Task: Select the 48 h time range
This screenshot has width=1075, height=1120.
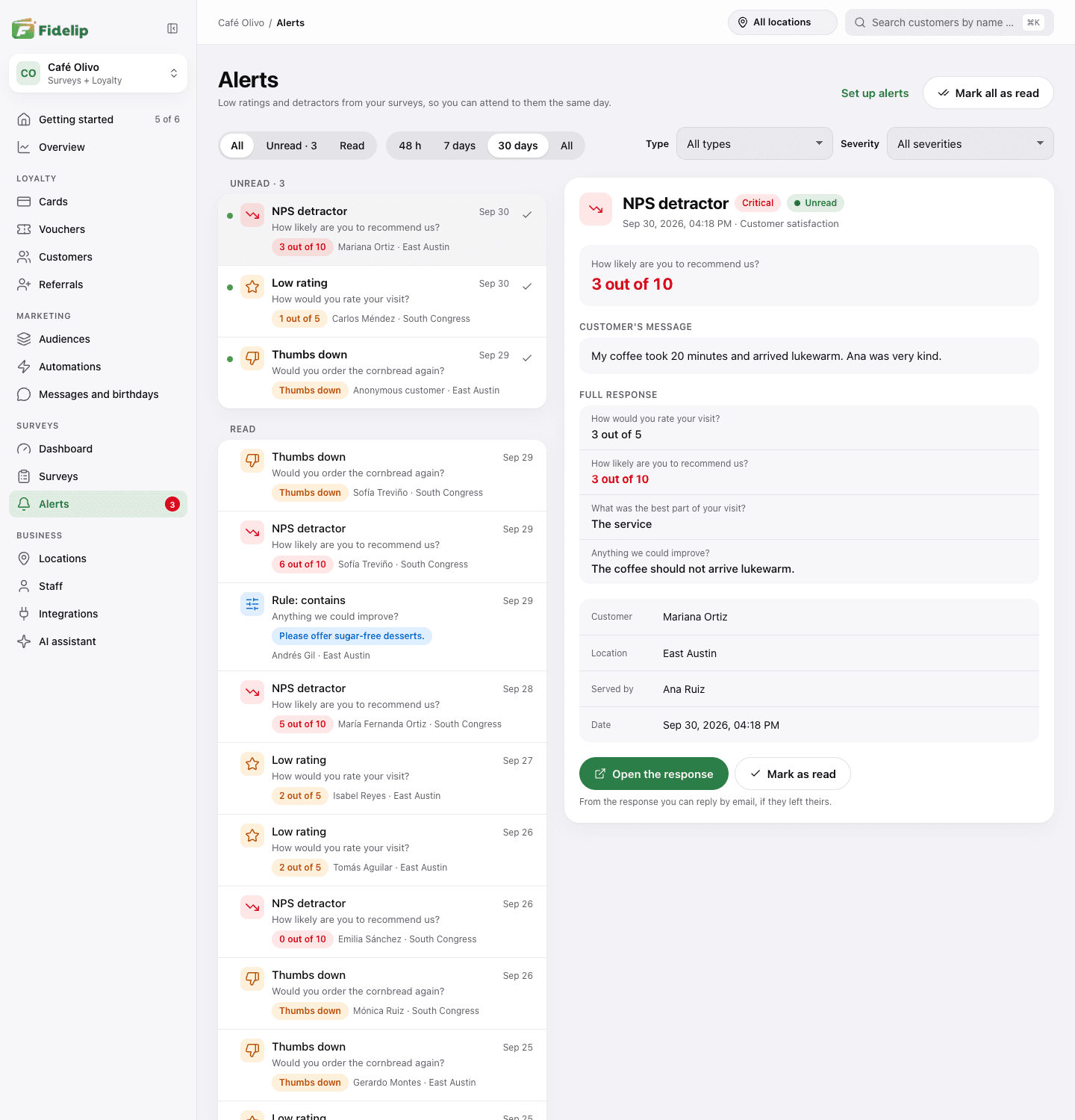Action: (410, 146)
